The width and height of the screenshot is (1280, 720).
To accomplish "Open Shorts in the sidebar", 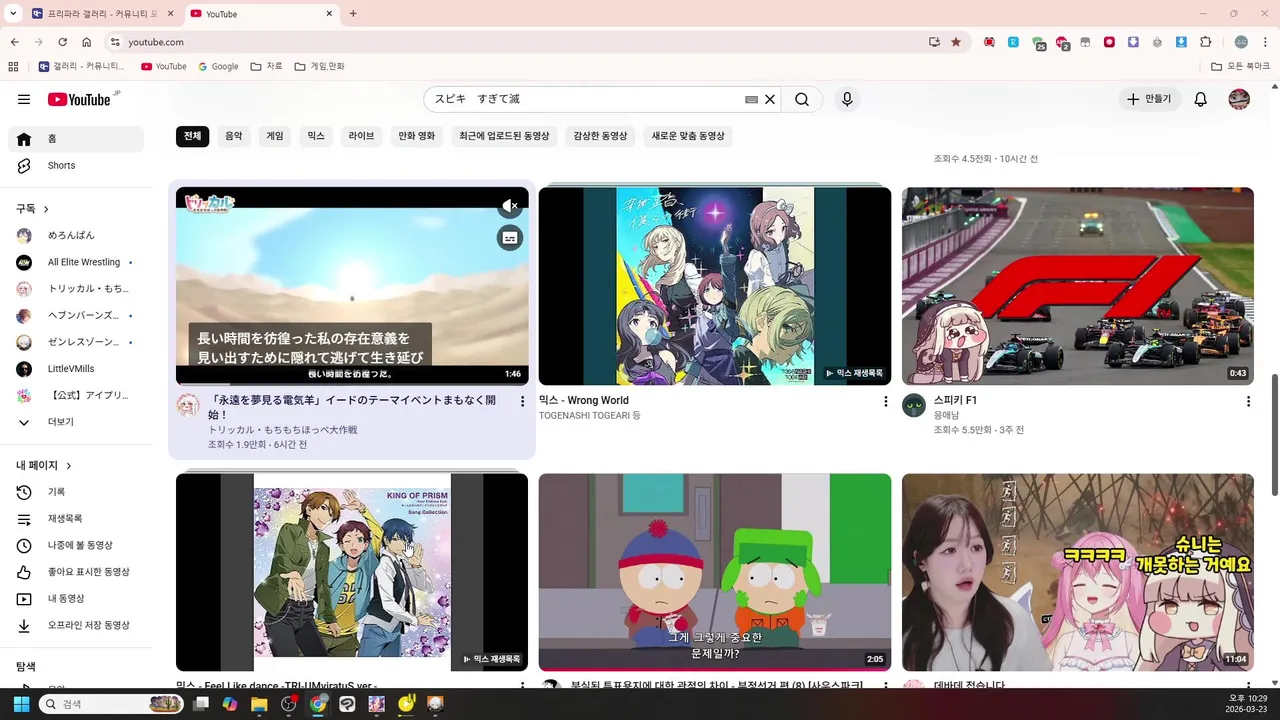I will pyautogui.click(x=76, y=165).
